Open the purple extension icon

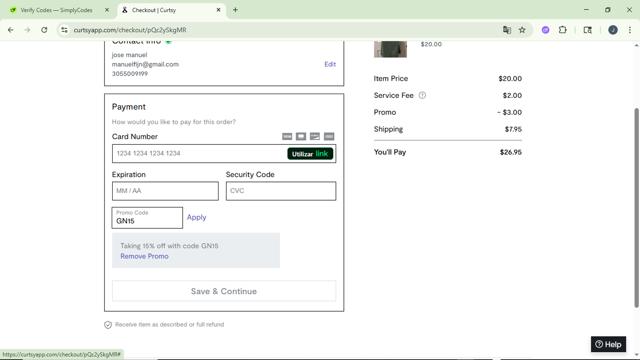coord(545,30)
